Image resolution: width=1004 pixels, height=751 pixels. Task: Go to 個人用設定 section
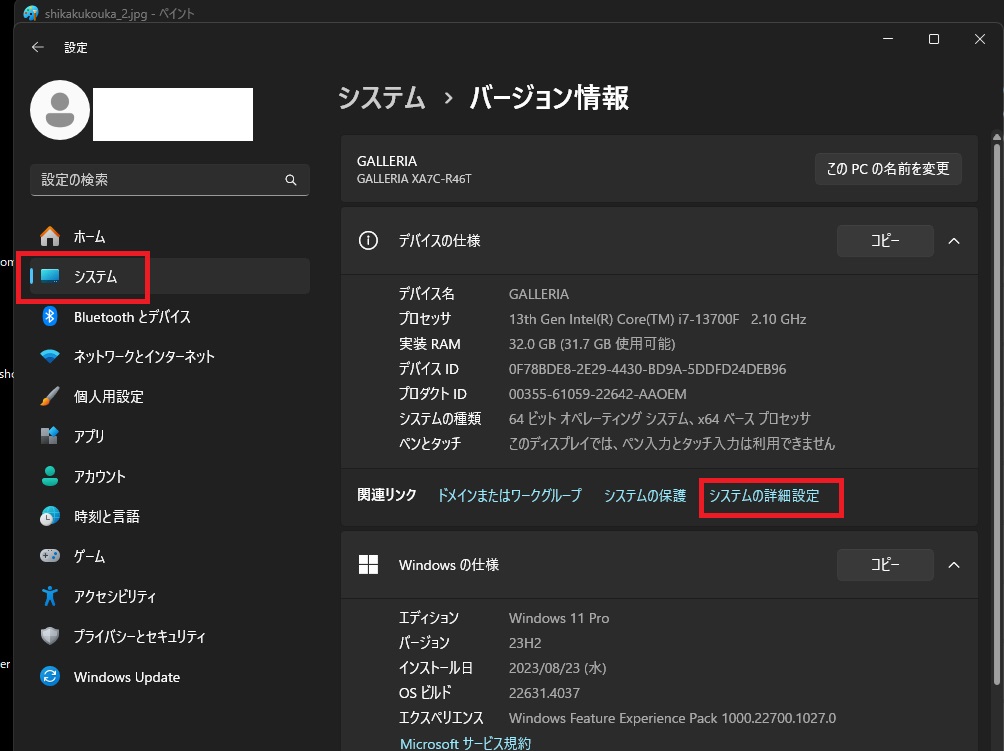click(170, 396)
